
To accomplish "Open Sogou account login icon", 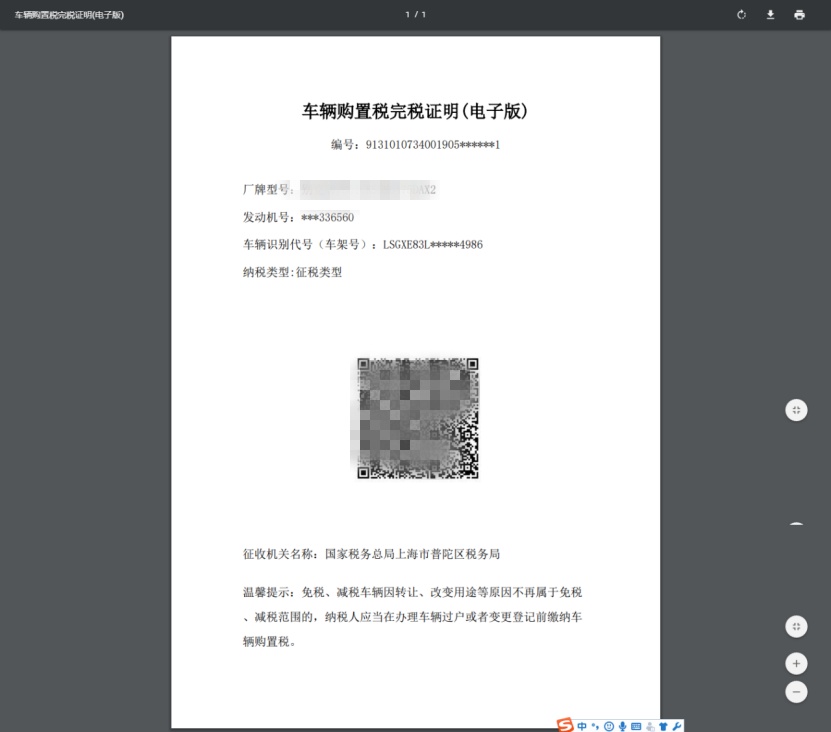I will (x=650, y=727).
